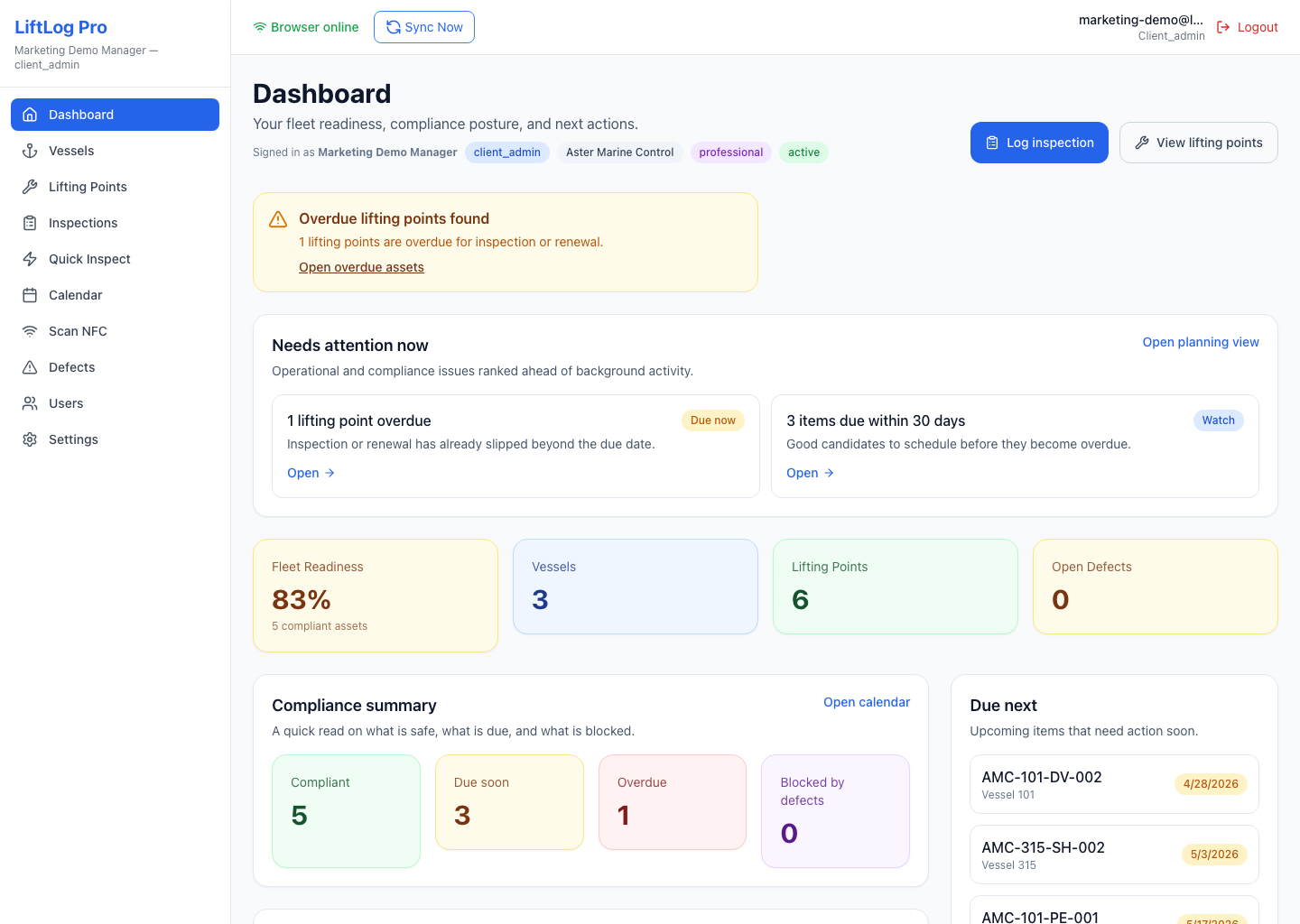Viewport: 1300px width, 924px height.
Task: Click the Blocked by defects tile
Action: pos(835,811)
